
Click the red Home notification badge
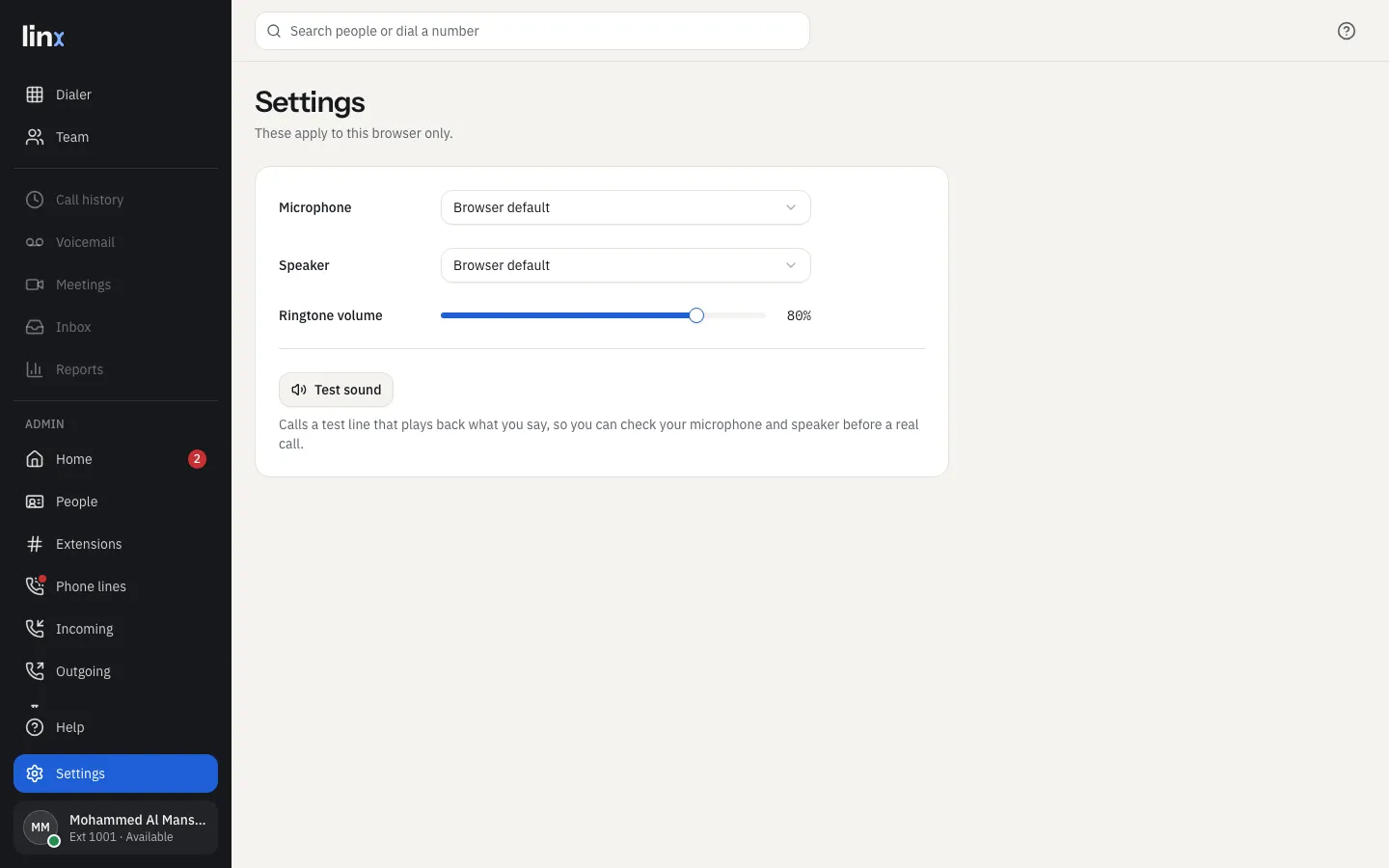click(x=197, y=459)
